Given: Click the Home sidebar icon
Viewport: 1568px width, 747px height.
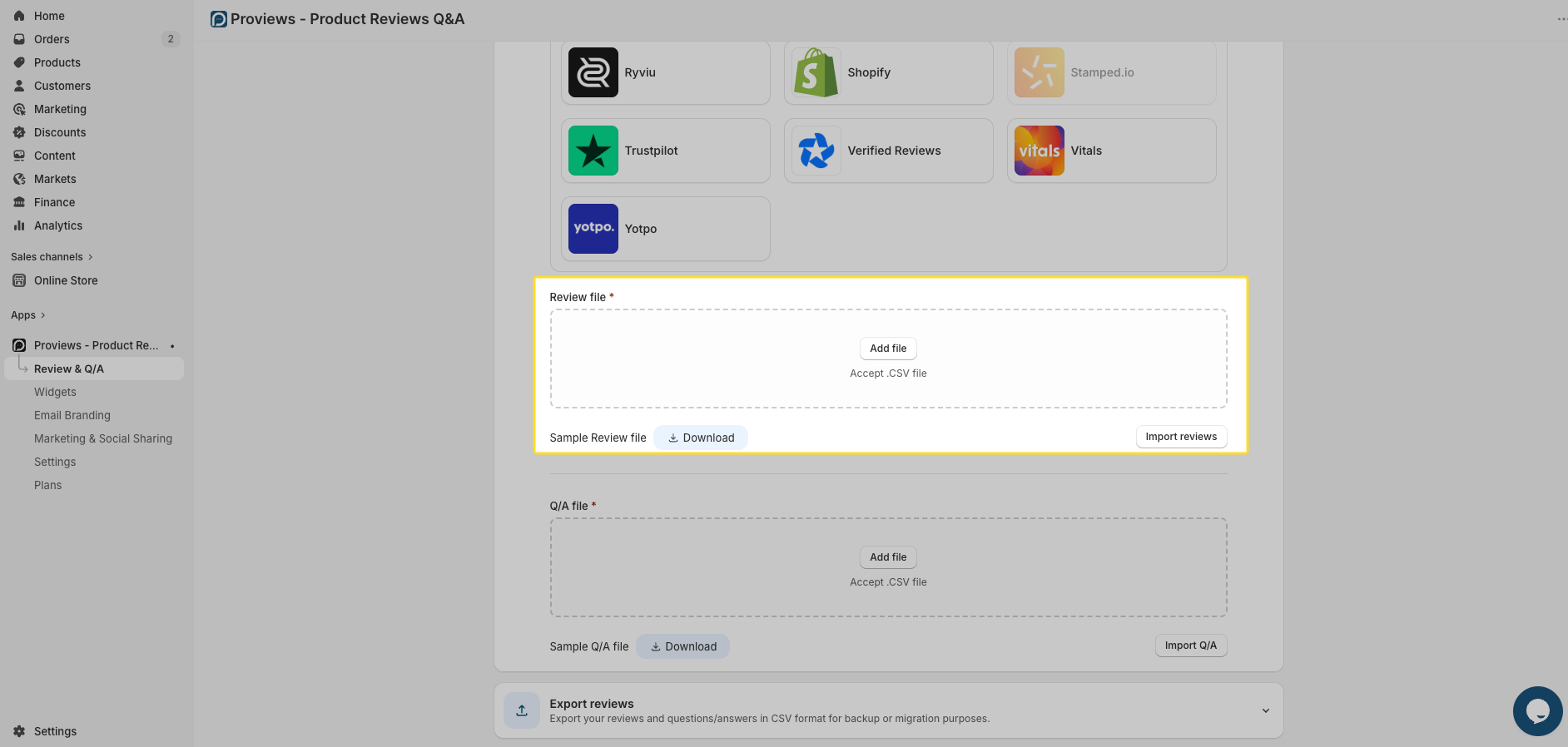Looking at the screenshot, I should coord(19,16).
